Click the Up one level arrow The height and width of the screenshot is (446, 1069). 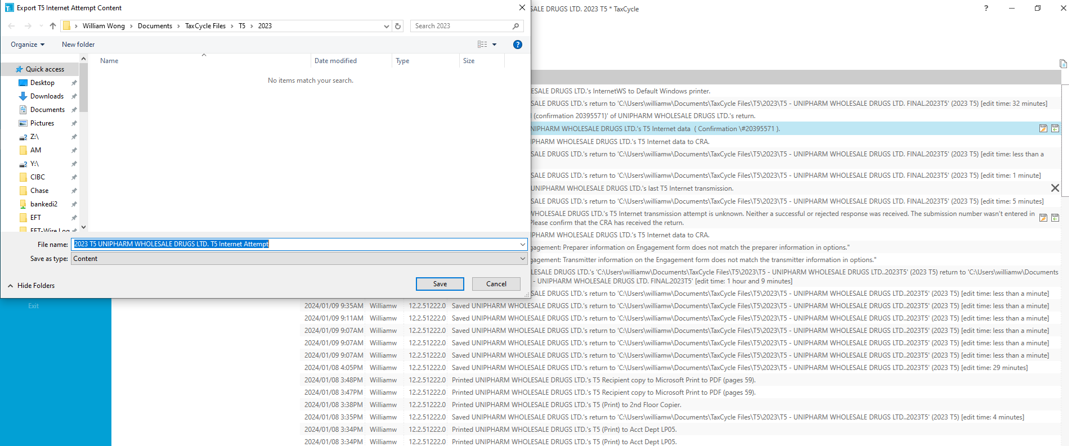[x=52, y=26]
